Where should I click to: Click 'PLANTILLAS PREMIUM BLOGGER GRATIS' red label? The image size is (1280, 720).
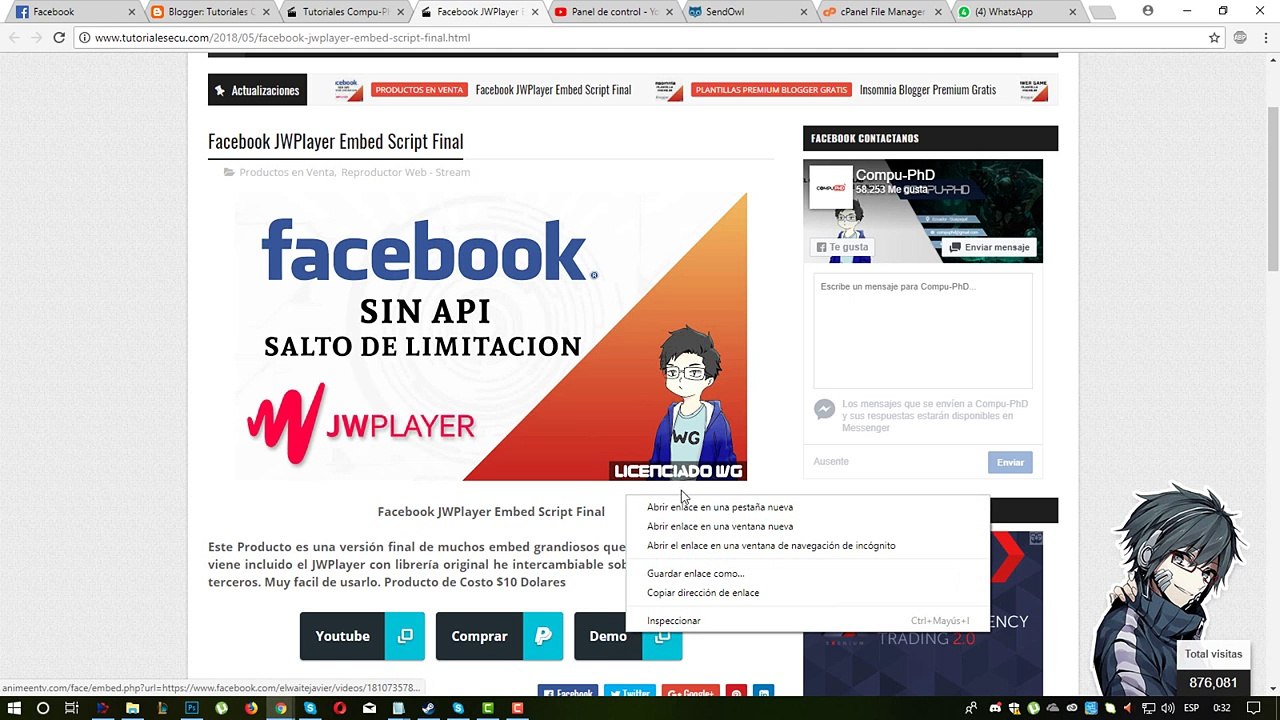771,90
